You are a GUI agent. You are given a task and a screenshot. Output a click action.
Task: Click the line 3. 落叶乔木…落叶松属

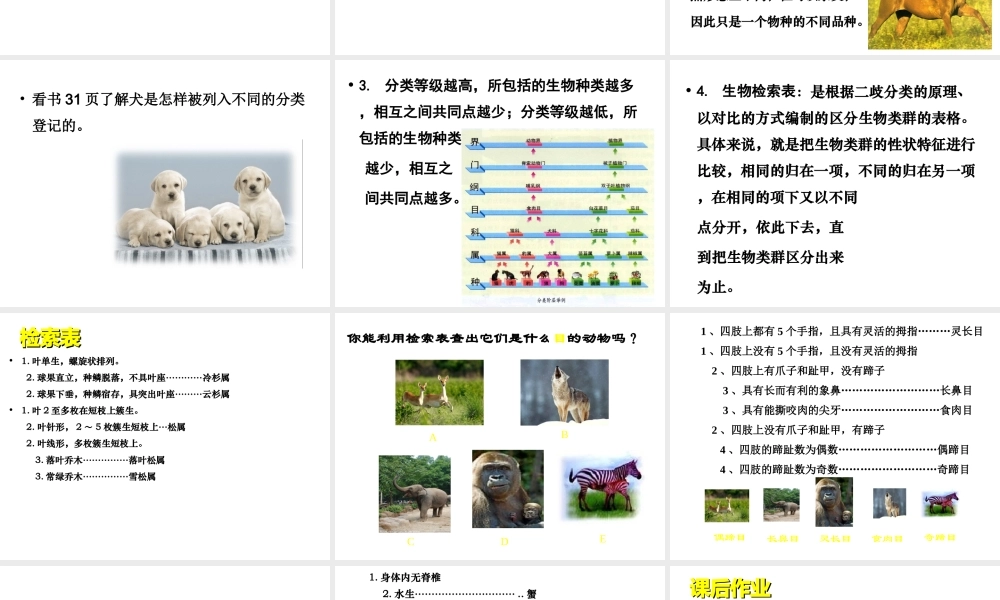[100, 460]
